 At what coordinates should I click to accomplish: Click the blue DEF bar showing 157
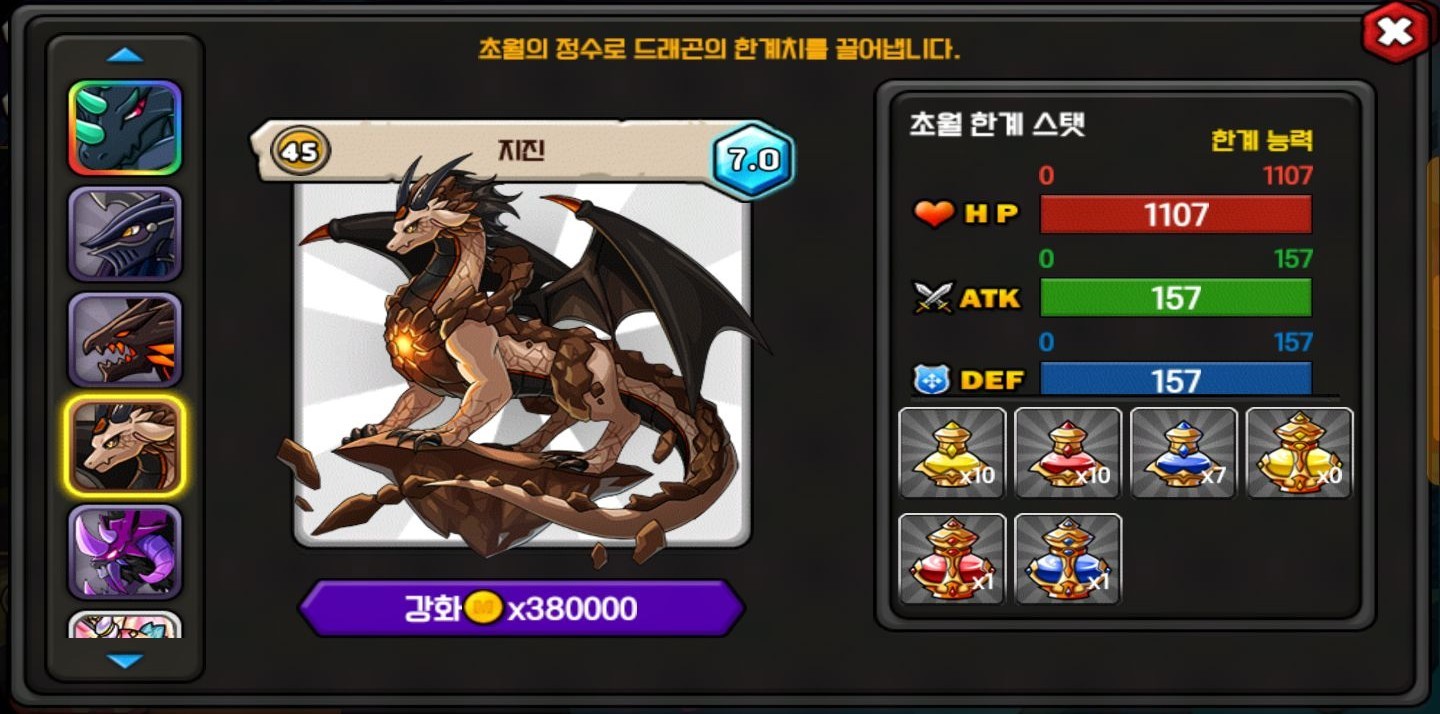tap(1176, 379)
